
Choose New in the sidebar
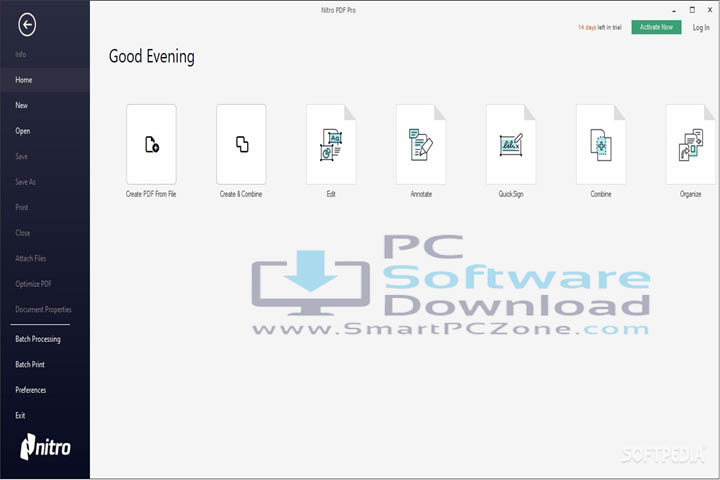[x=22, y=105]
